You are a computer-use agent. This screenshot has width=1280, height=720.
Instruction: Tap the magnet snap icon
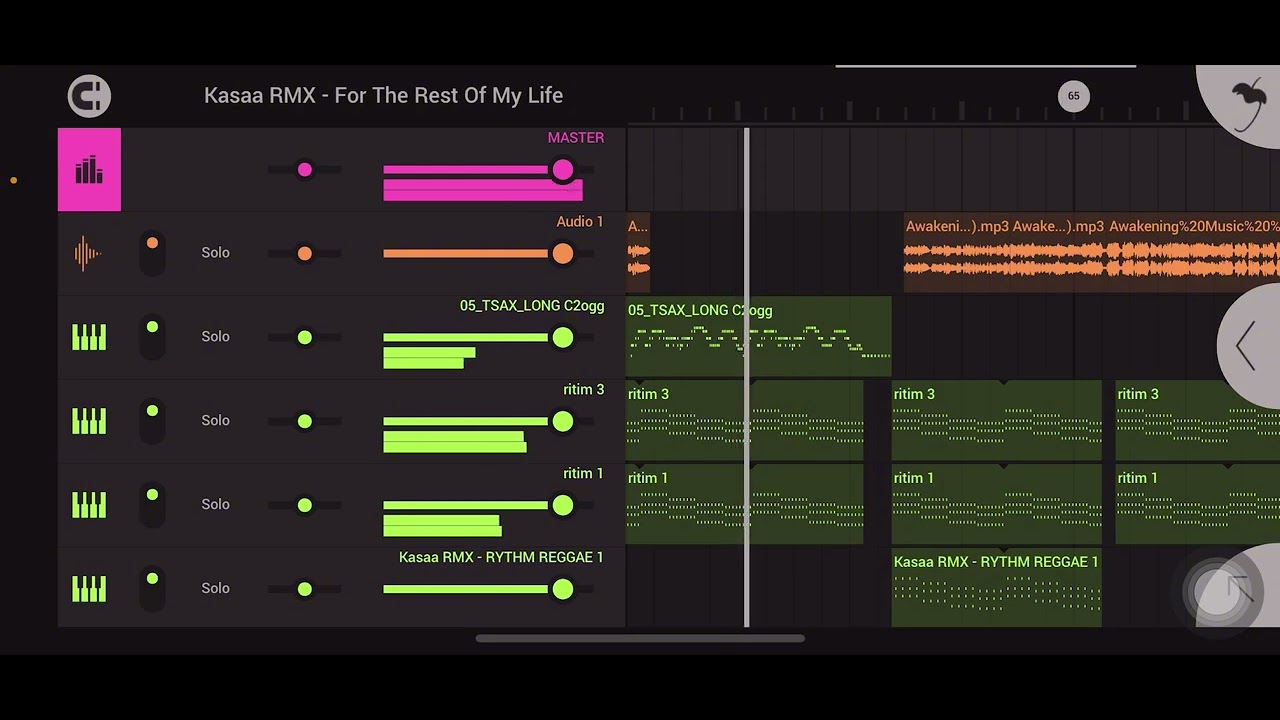click(x=89, y=97)
